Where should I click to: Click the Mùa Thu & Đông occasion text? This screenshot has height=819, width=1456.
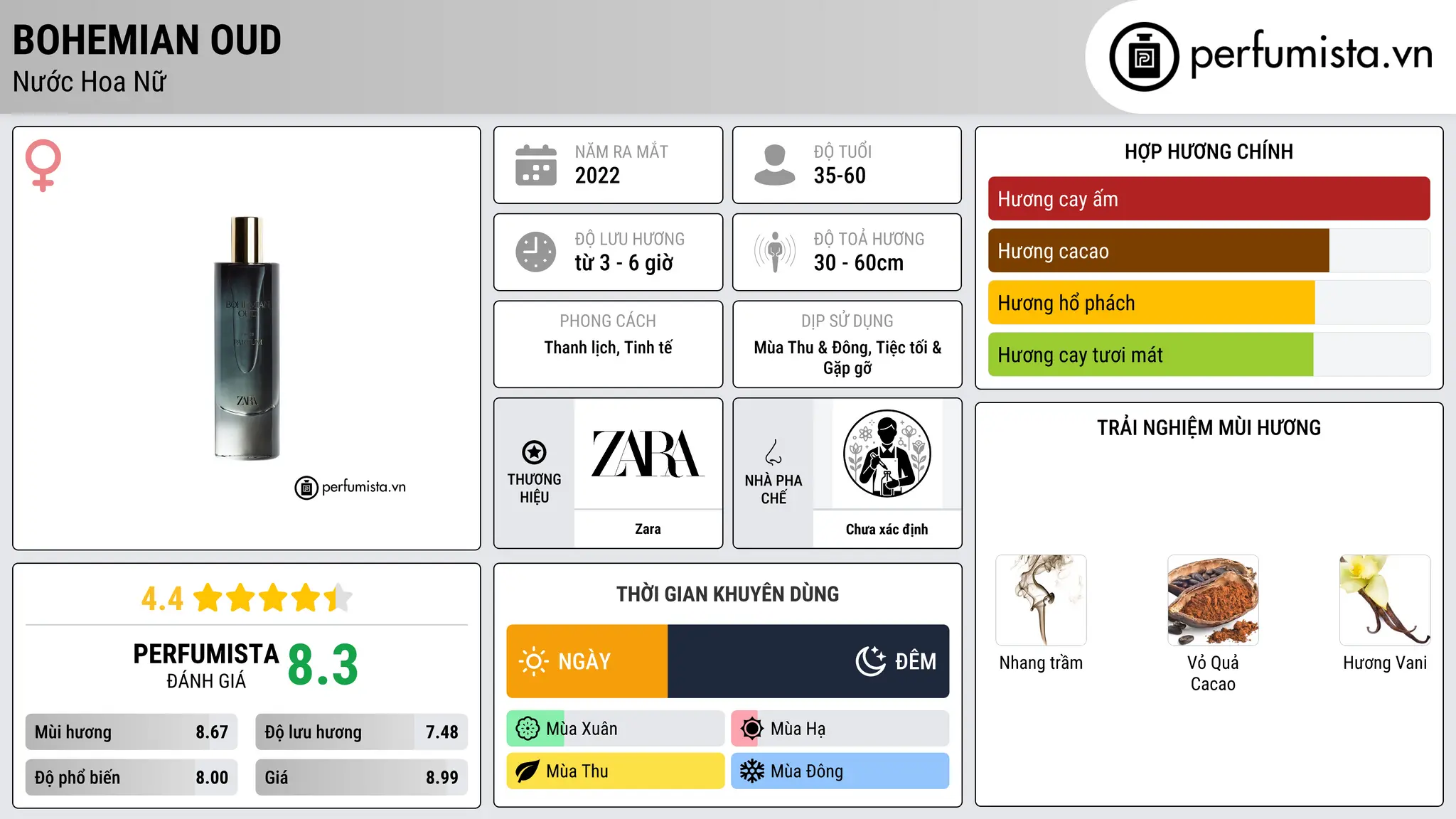pyautogui.click(x=847, y=358)
